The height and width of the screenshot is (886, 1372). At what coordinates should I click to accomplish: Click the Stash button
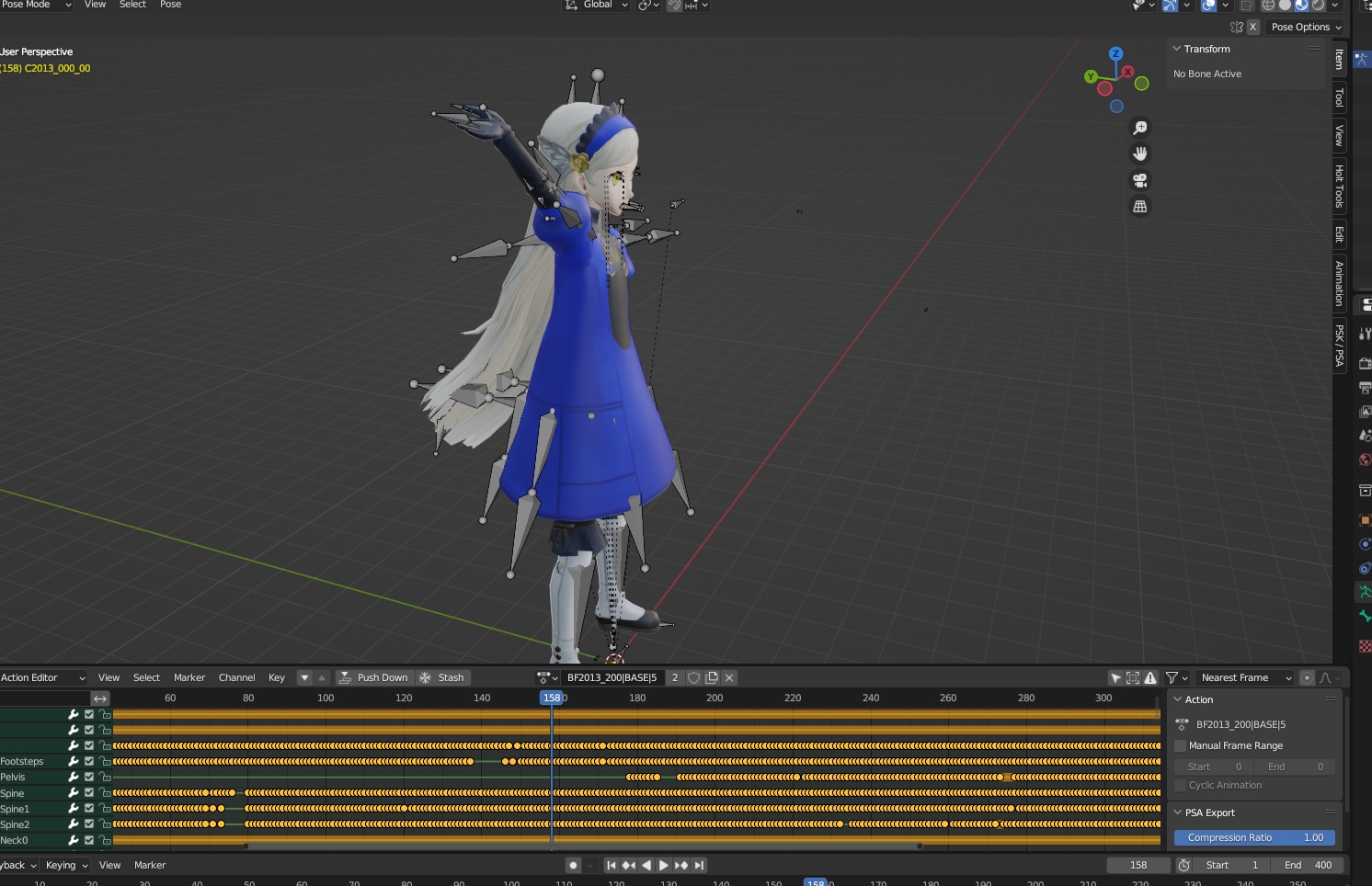click(x=442, y=677)
